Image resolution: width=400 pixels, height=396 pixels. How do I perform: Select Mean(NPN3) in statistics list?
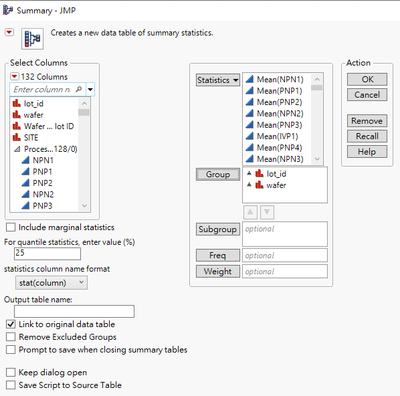point(280,159)
